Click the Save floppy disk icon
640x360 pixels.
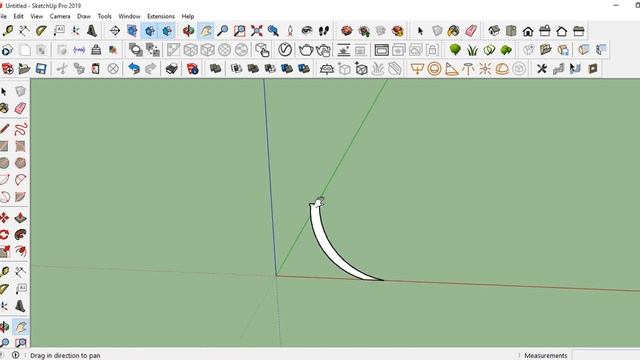click(41, 69)
